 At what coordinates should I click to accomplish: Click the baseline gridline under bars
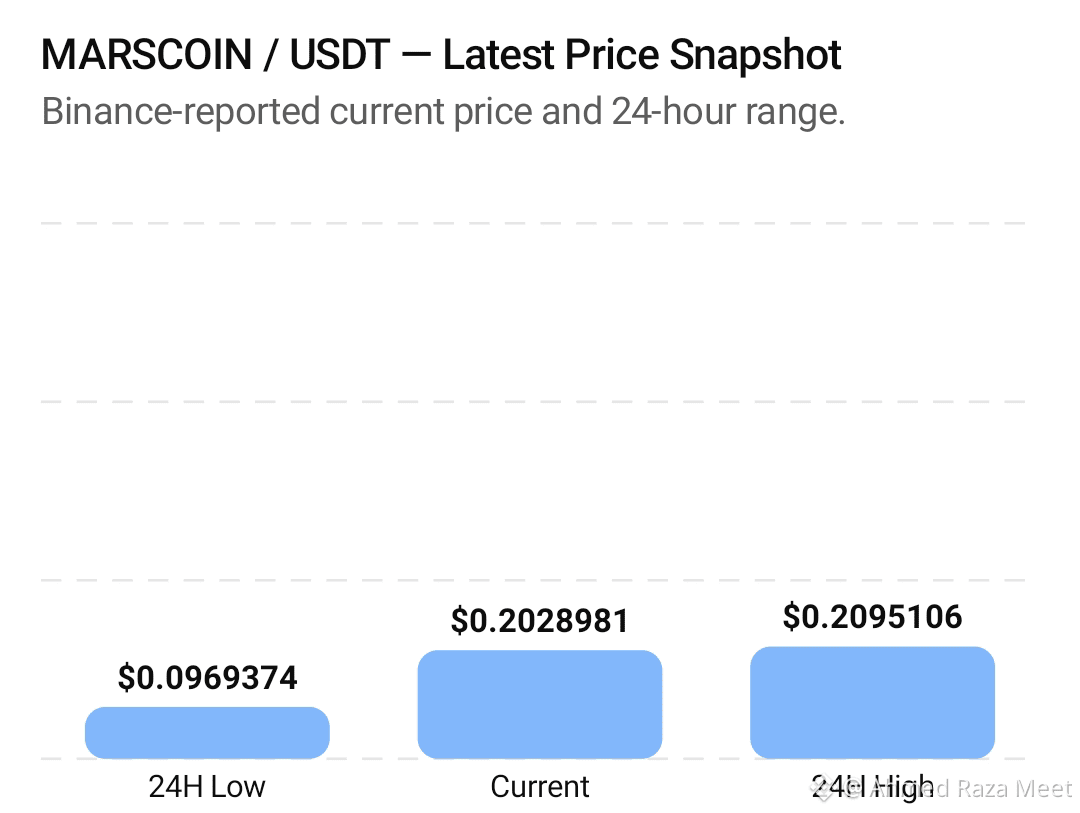[533, 759]
